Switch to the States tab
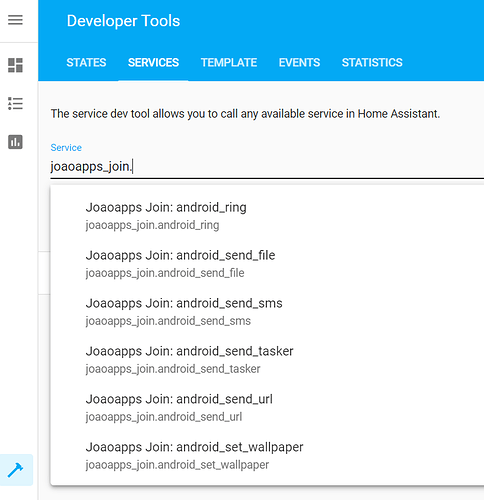484x500 pixels. [86, 63]
